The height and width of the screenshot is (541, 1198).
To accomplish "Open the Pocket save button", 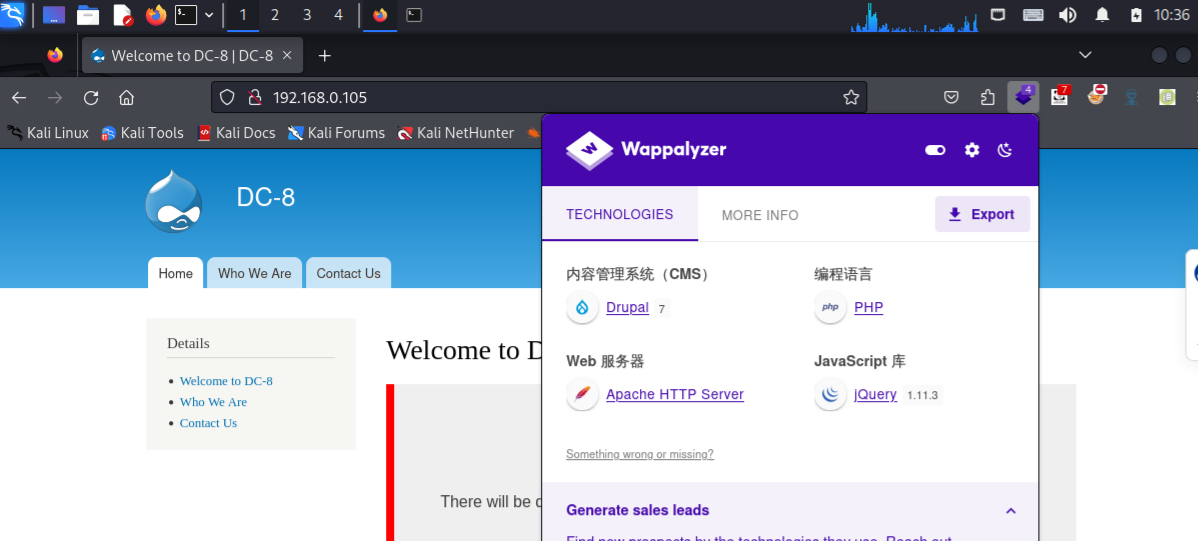I will click(x=951, y=97).
